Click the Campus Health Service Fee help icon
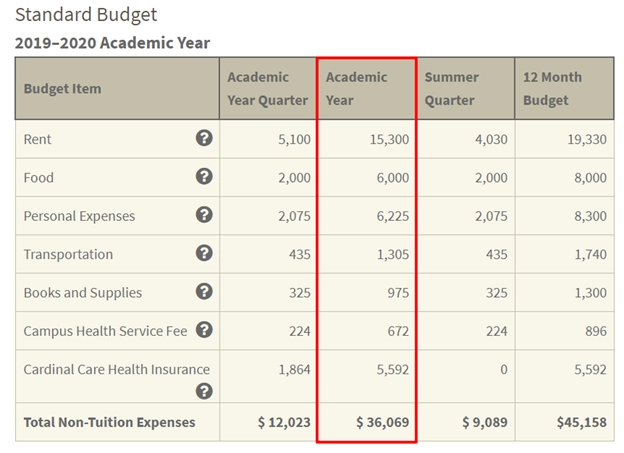Viewport: 624px width, 453px height. (204, 330)
